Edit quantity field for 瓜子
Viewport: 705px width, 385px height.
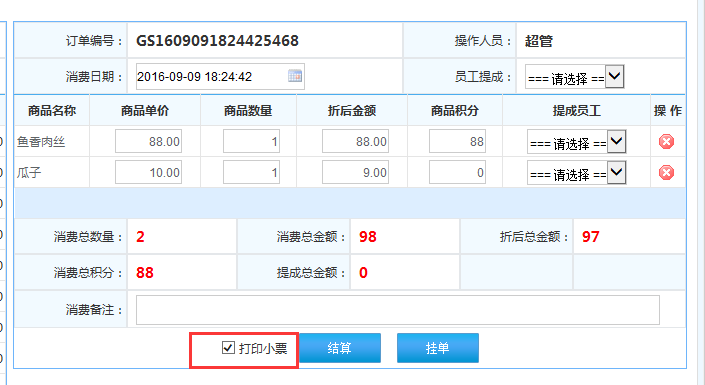(251, 172)
